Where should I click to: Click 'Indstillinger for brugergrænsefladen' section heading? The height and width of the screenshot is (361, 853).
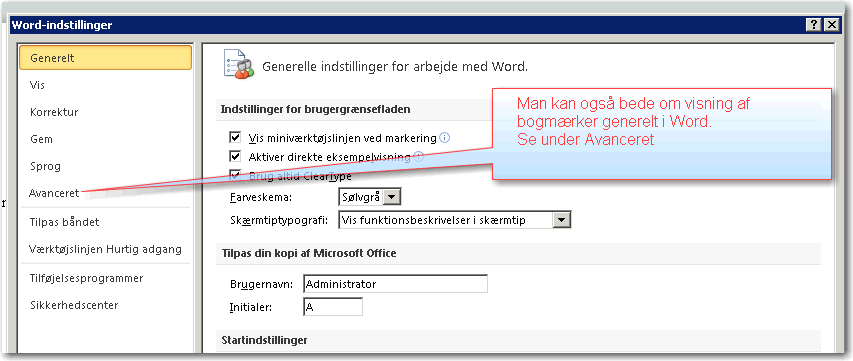click(316, 109)
